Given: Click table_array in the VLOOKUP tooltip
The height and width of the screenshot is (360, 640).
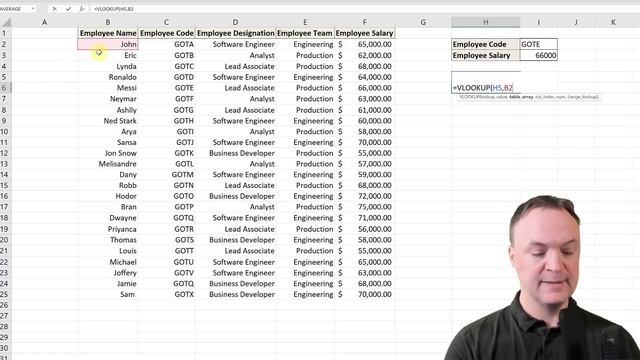Looking at the screenshot, I should [521, 97].
